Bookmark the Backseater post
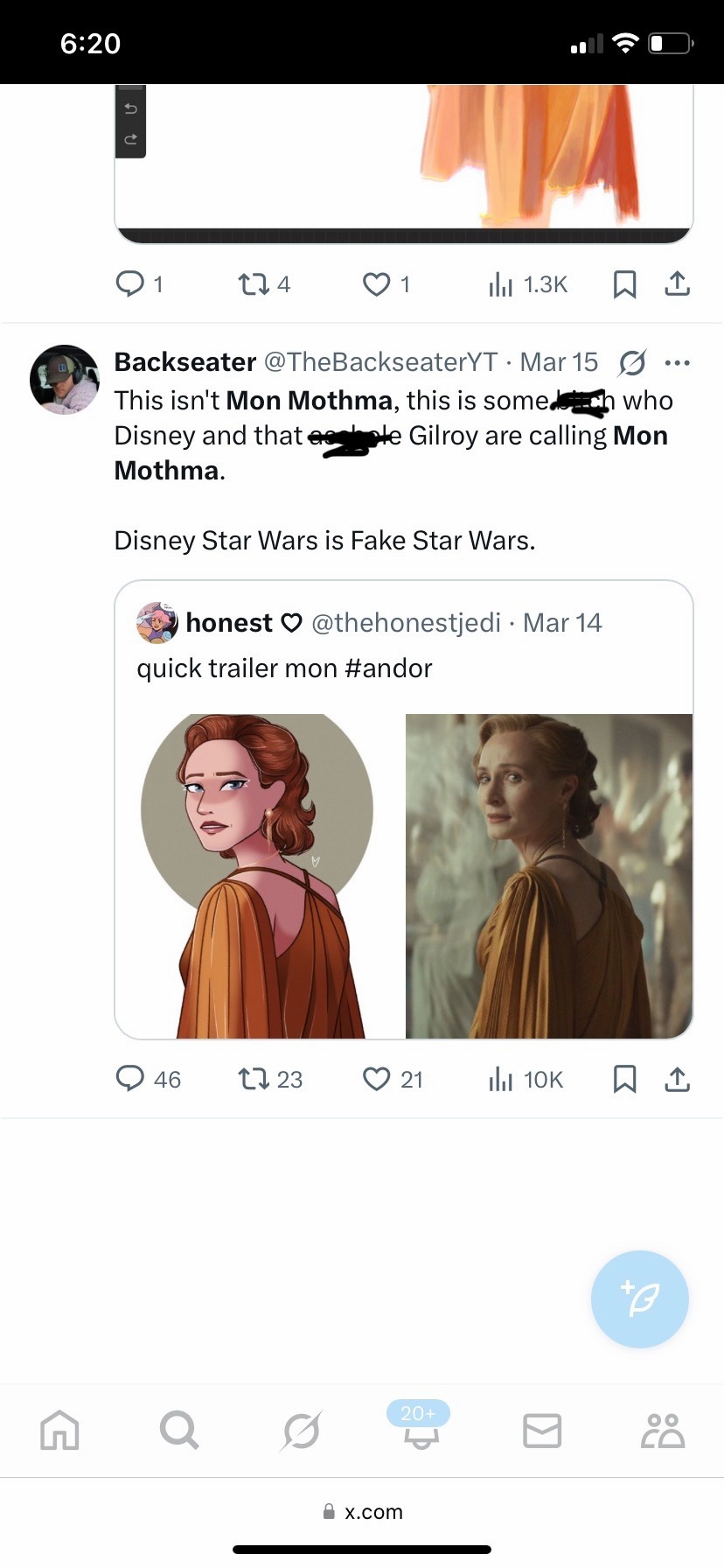The image size is (724, 1568). click(x=624, y=1078)
